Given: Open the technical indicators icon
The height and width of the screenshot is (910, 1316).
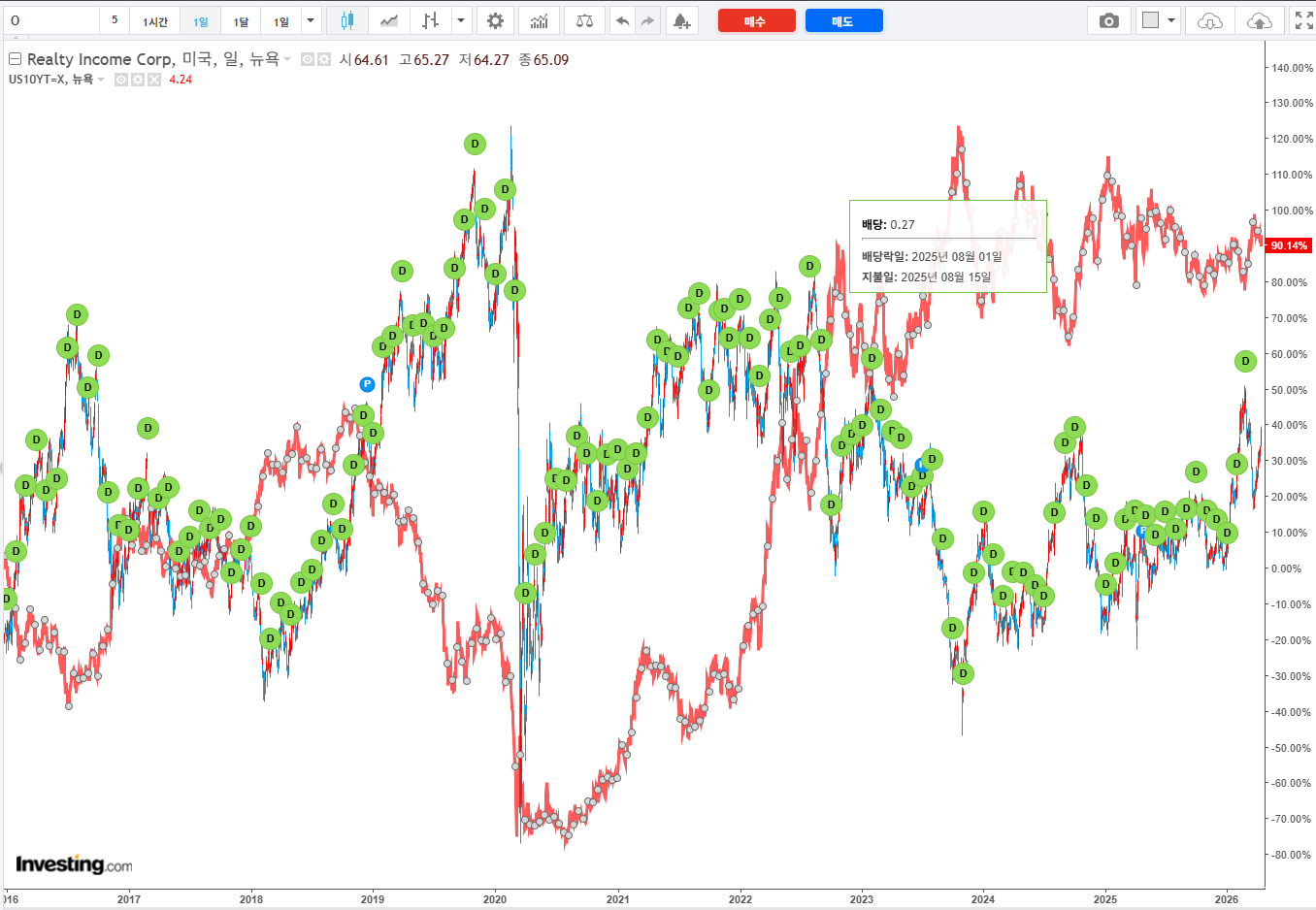Looking at the screenshot, I should [x=540, y=20].
